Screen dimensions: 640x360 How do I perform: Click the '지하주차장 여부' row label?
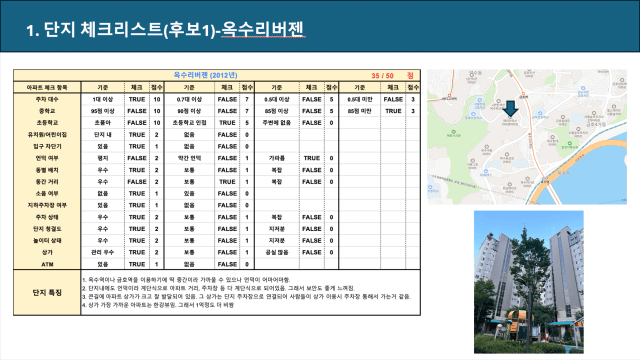(47, 205)
